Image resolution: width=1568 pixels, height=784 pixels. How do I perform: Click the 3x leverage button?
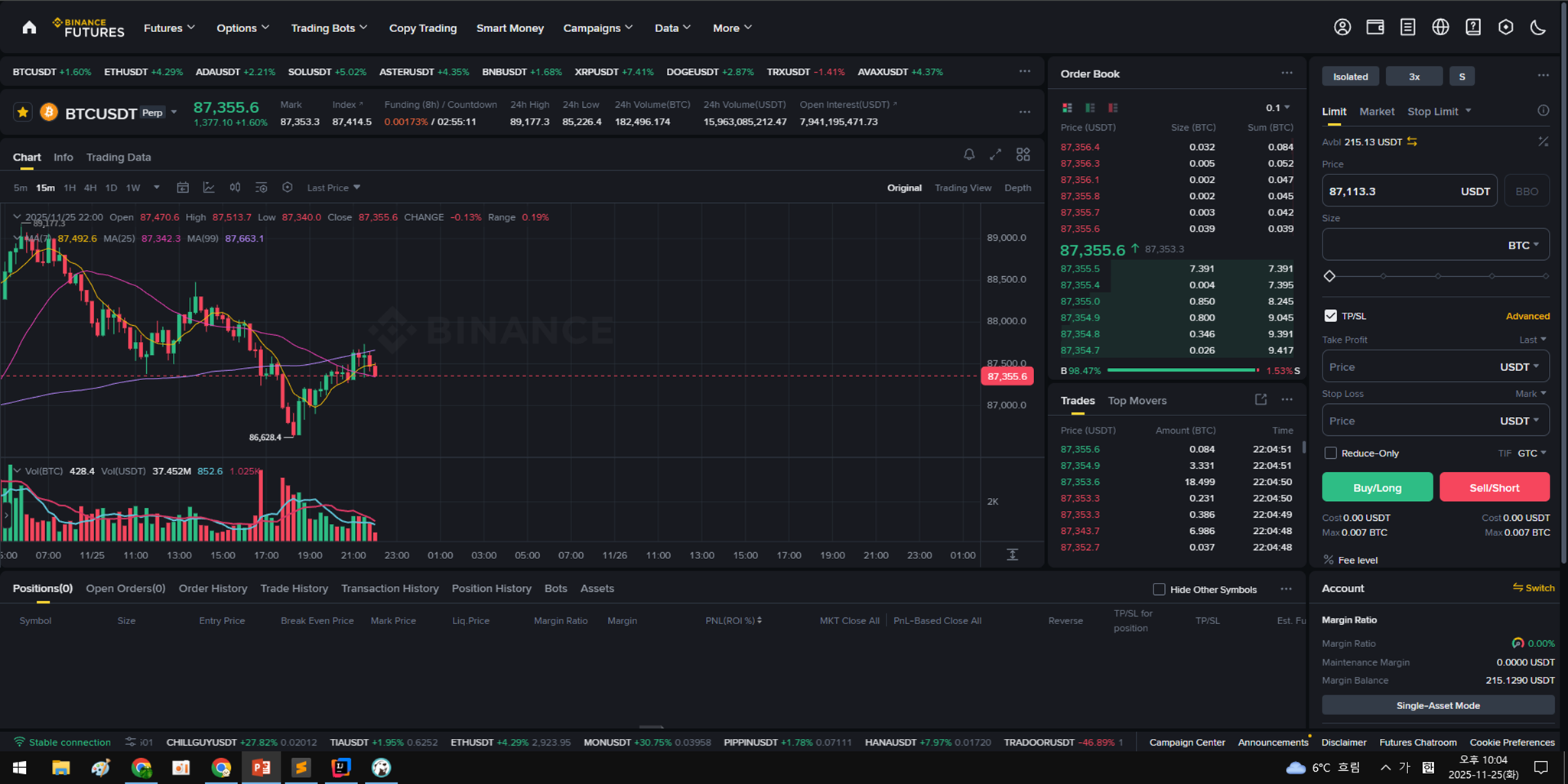[x=1414, y=76]
